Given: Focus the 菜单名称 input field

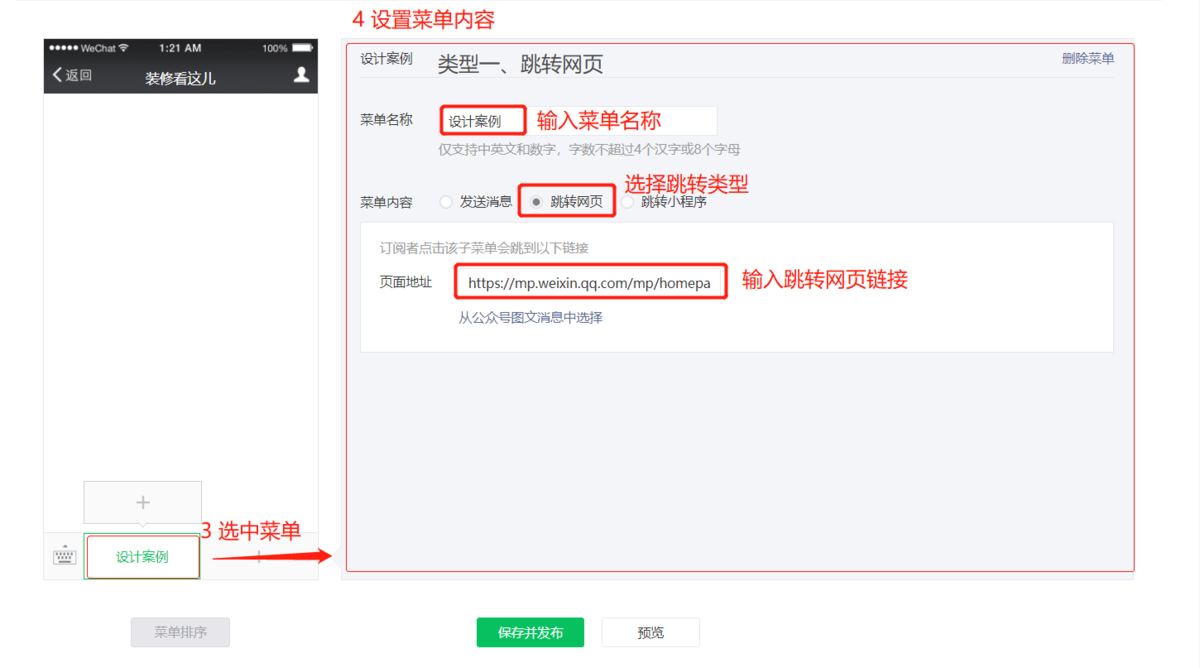Looking at the screenshot, I should [x=578, y=121].
